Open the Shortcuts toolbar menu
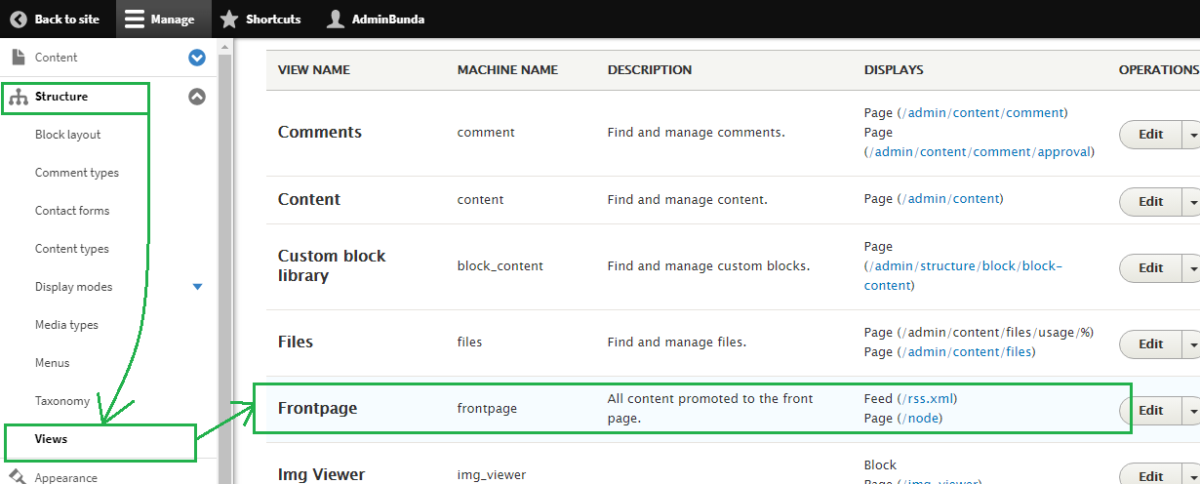The width and height of the screenshot is (1200, 484). [x=260, y=19]
